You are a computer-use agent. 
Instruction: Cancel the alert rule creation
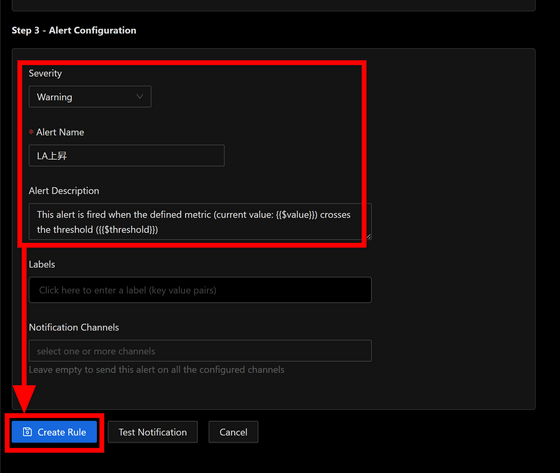(x=233, y=432)
